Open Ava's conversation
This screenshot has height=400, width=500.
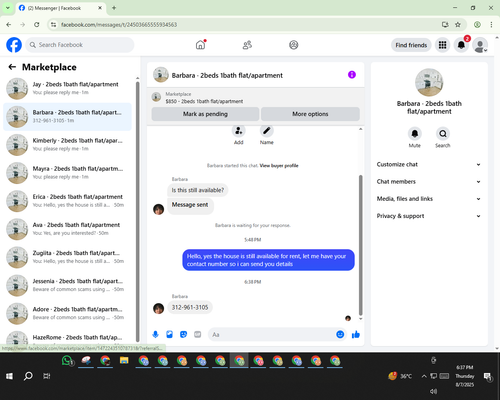pos(67,229)
